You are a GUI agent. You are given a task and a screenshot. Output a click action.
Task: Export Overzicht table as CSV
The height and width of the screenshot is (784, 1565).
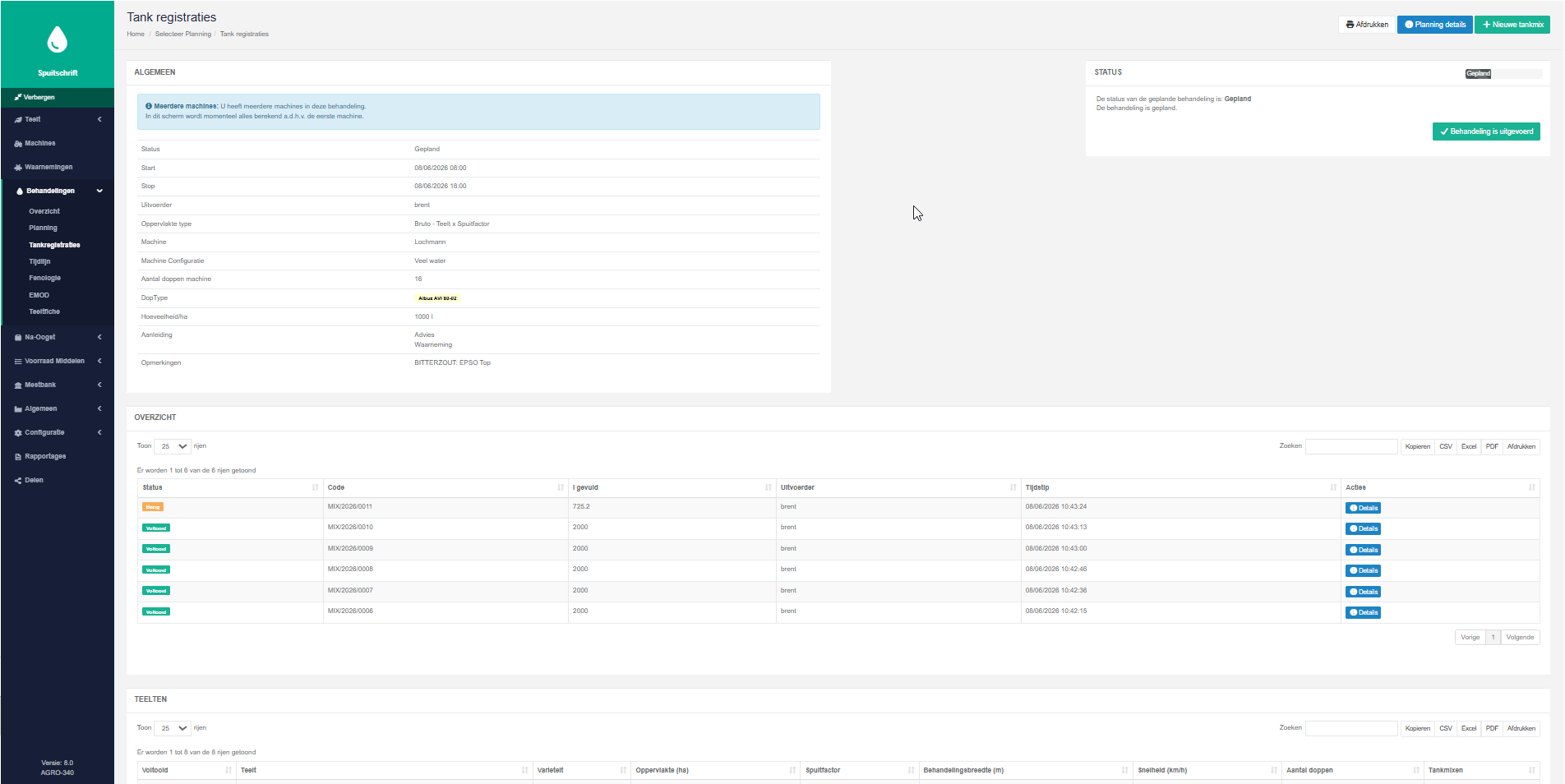click(x=1446, y=447)
